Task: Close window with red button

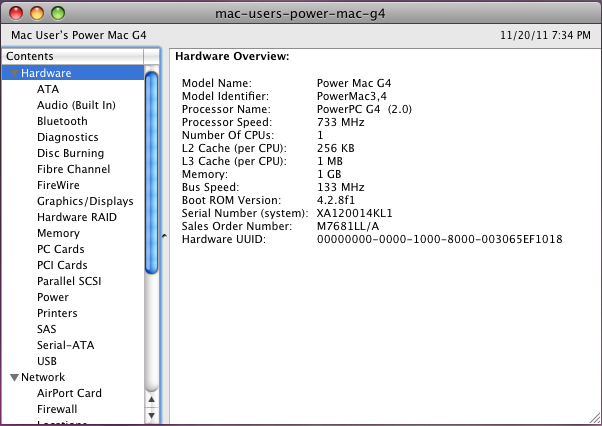Action: point(16,13)
